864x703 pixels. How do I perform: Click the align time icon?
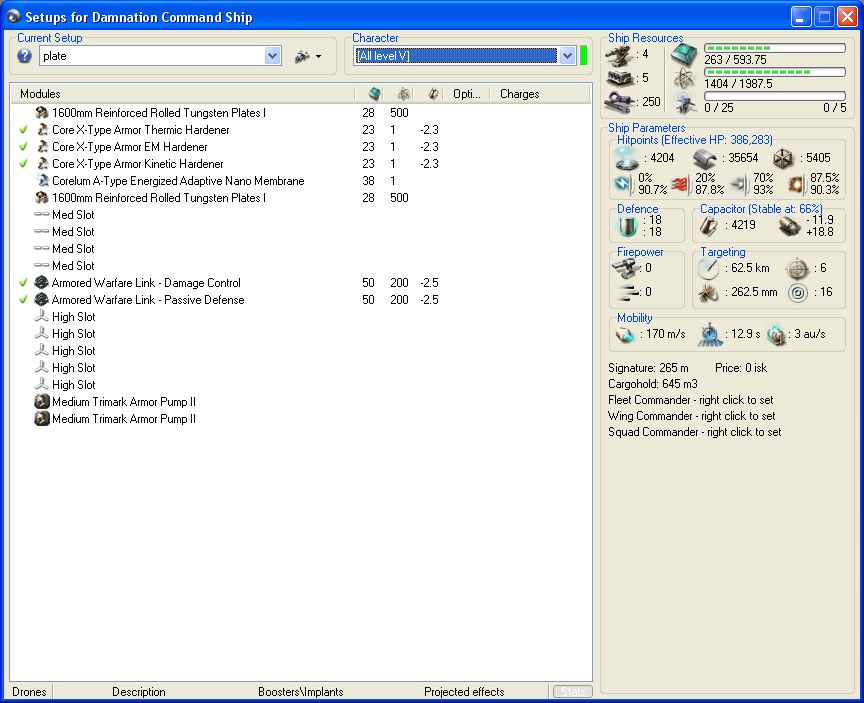tap(710, 334)
